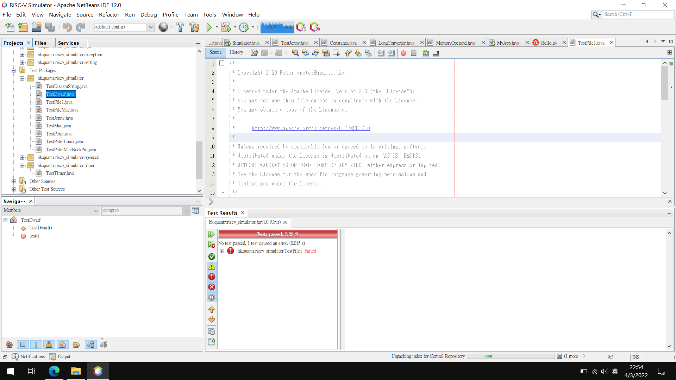Click the Rerun tests green arrows icon

[x=211, y=234]
